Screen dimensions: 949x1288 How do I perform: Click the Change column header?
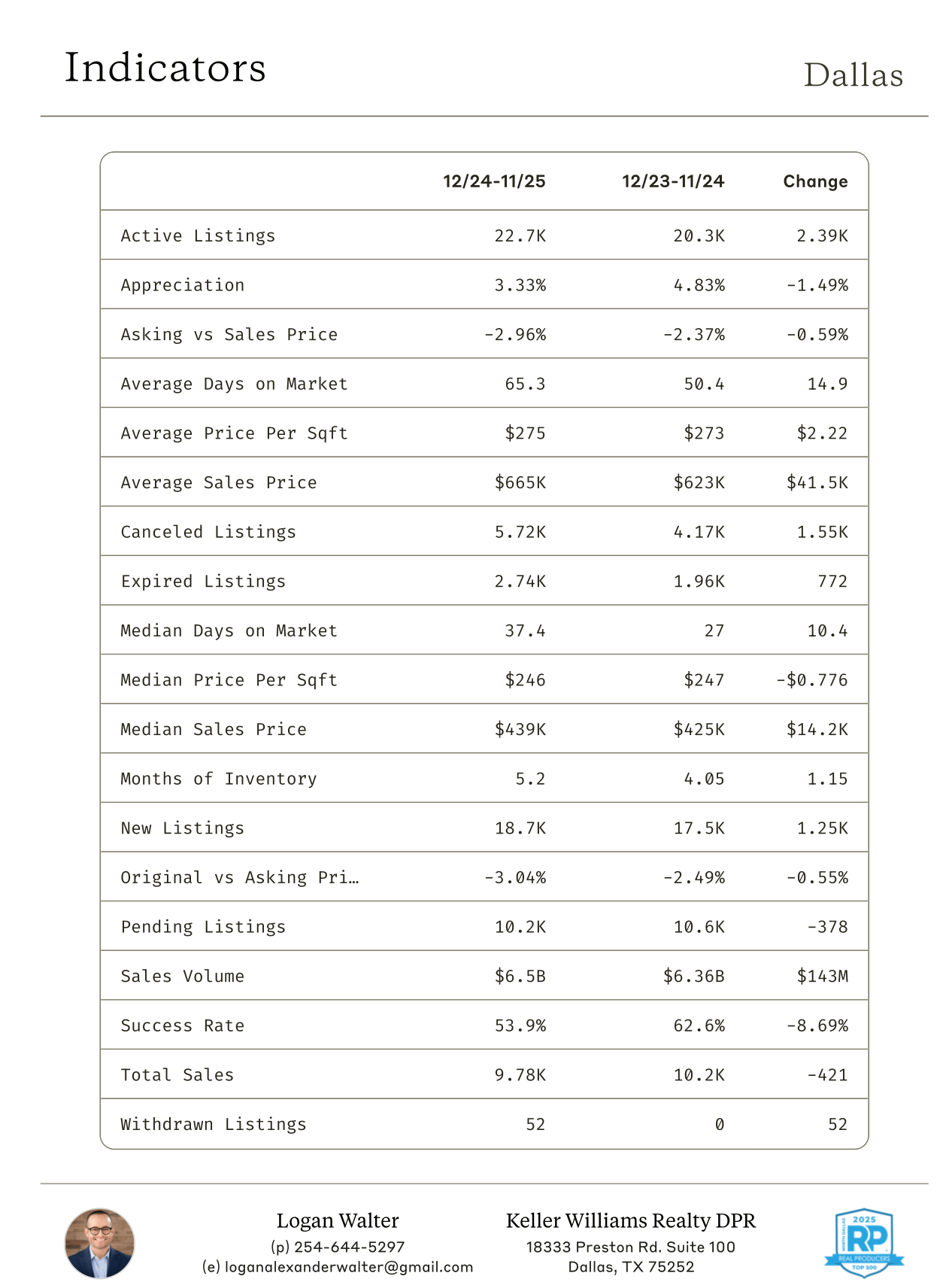tap(815, 181)
